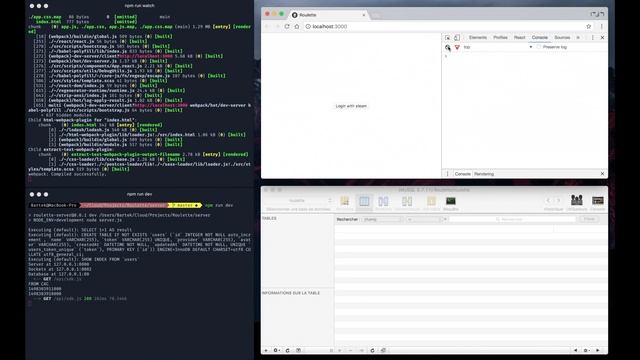This screenshot has height=360, width=640.
Task: Toggle the table information pane icon
Action: (x=298, y=351)
